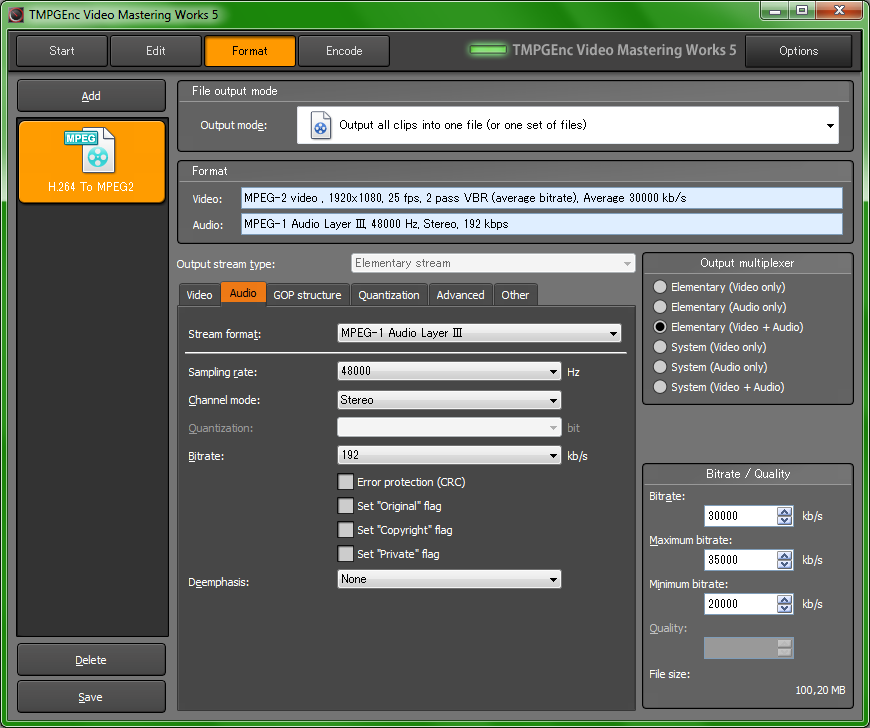
Task: Open the Deemphasis dropdown
Action: click(x=449, y=579)
